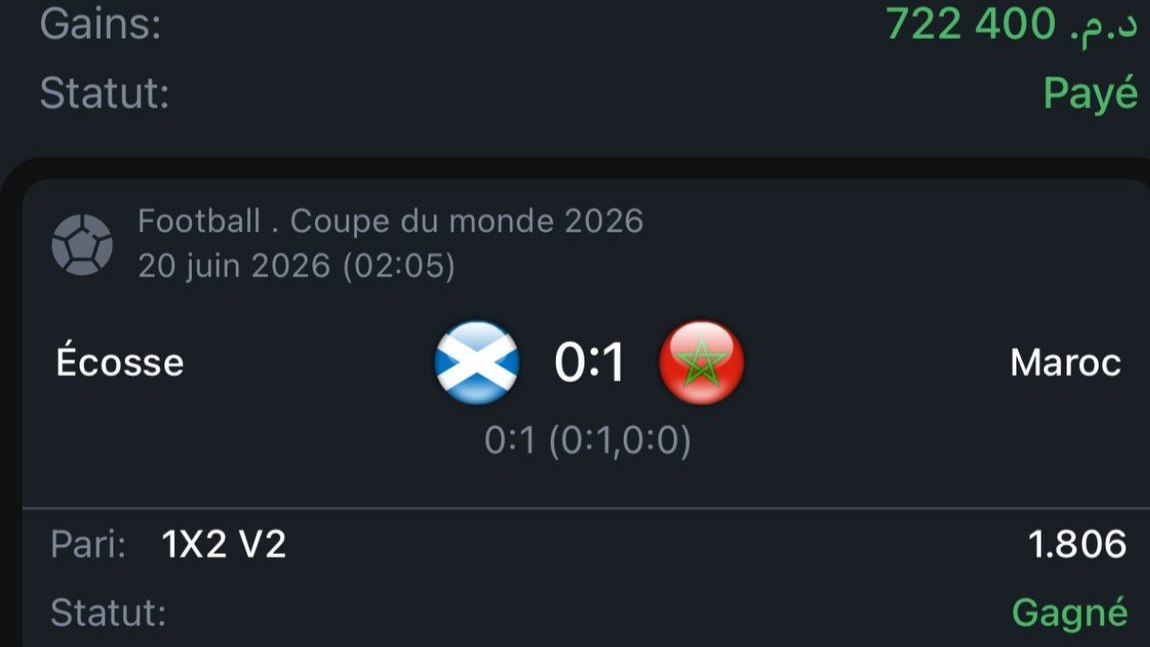Click the 722 400 gains amount
Screen dimensions: 1150x647
[970, 23]
